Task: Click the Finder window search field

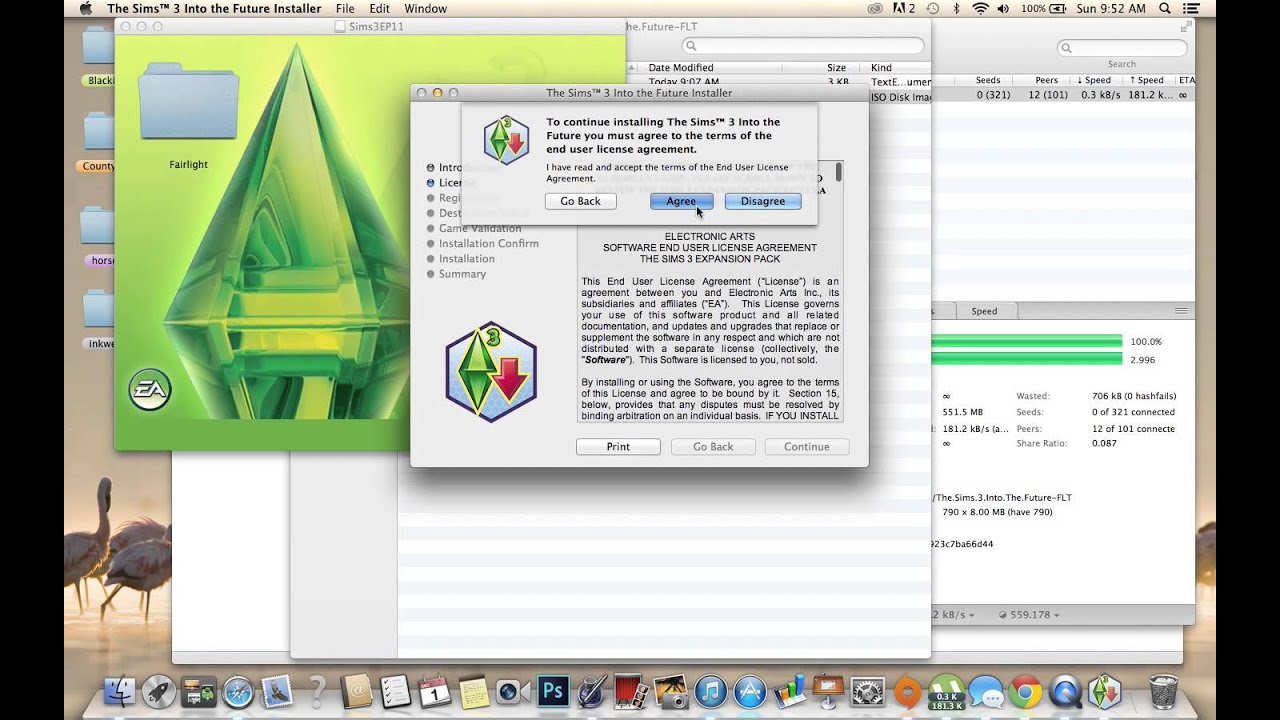Action: [804, 46]
